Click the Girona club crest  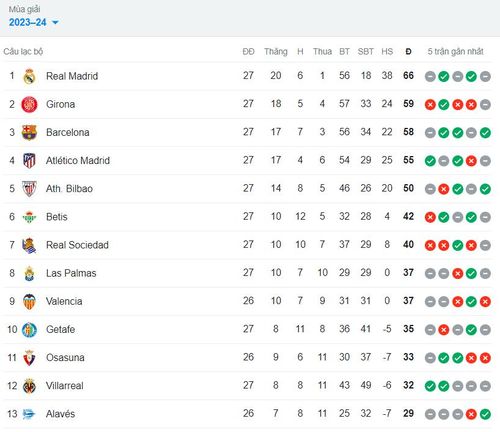tap(29, 104)
